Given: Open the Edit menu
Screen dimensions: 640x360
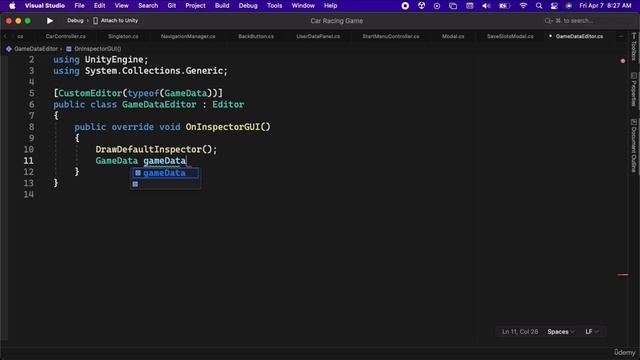Looking at the screenshot, I should click(x=100, y=6).
